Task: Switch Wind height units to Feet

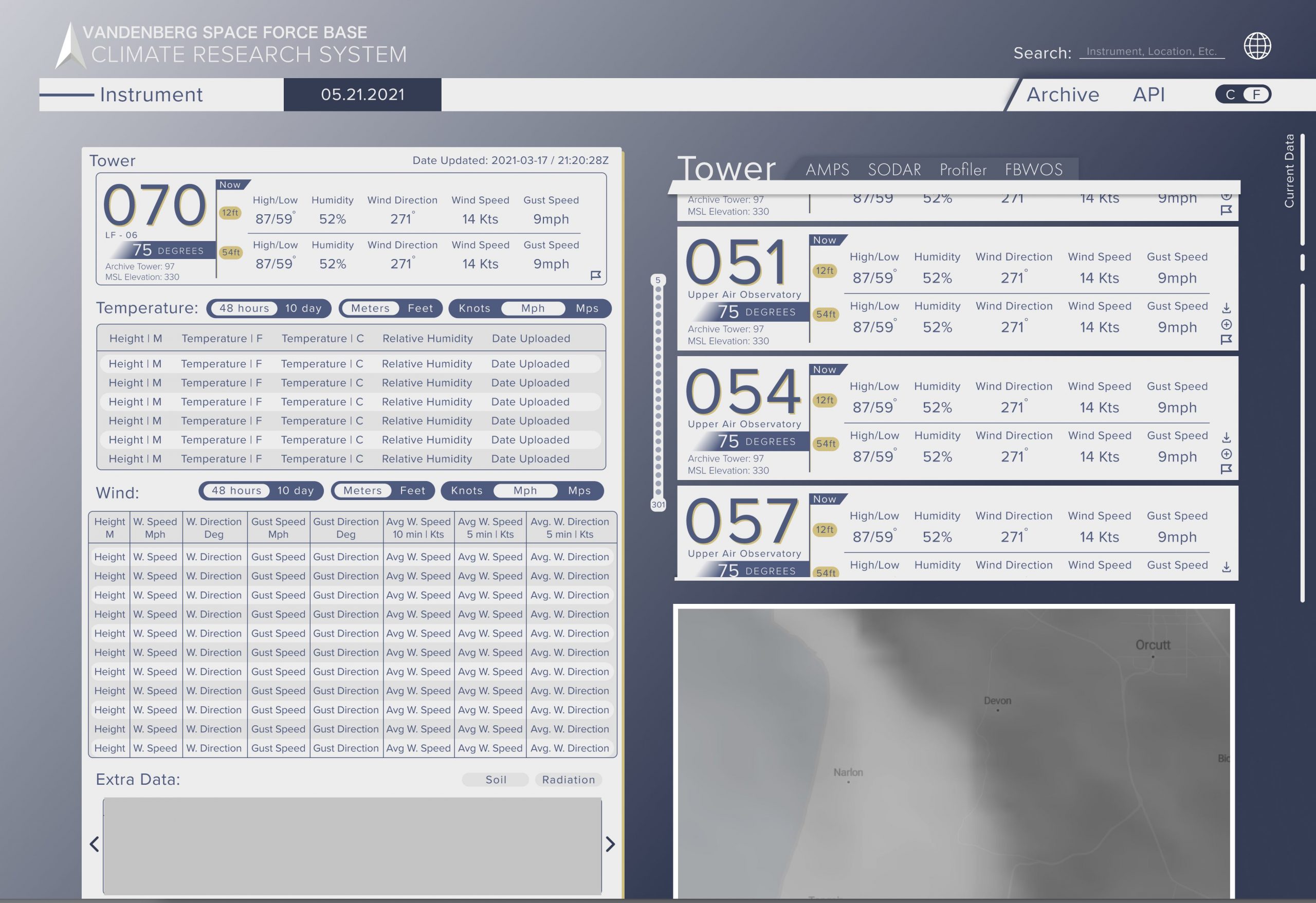Action: pyautogui.click(x=412, y=490)
